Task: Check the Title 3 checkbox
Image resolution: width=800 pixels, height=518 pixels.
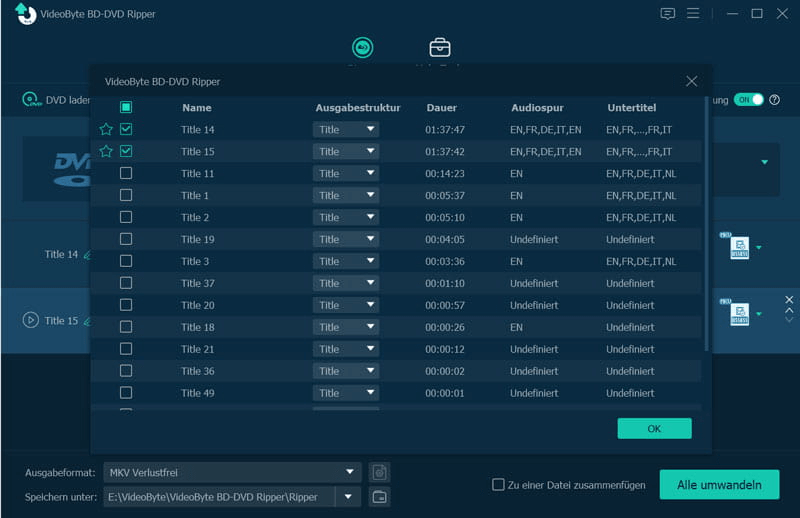Action: point(126,261)
